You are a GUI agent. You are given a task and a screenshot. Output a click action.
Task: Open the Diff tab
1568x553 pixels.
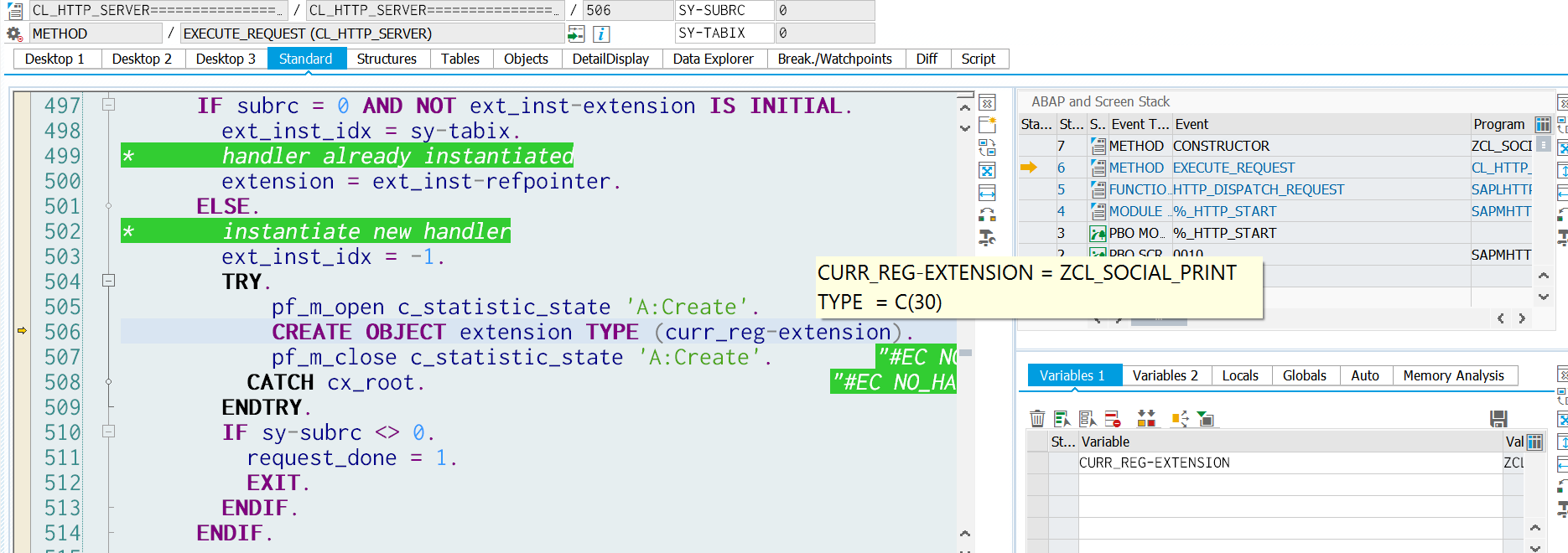tap(927, 59)
